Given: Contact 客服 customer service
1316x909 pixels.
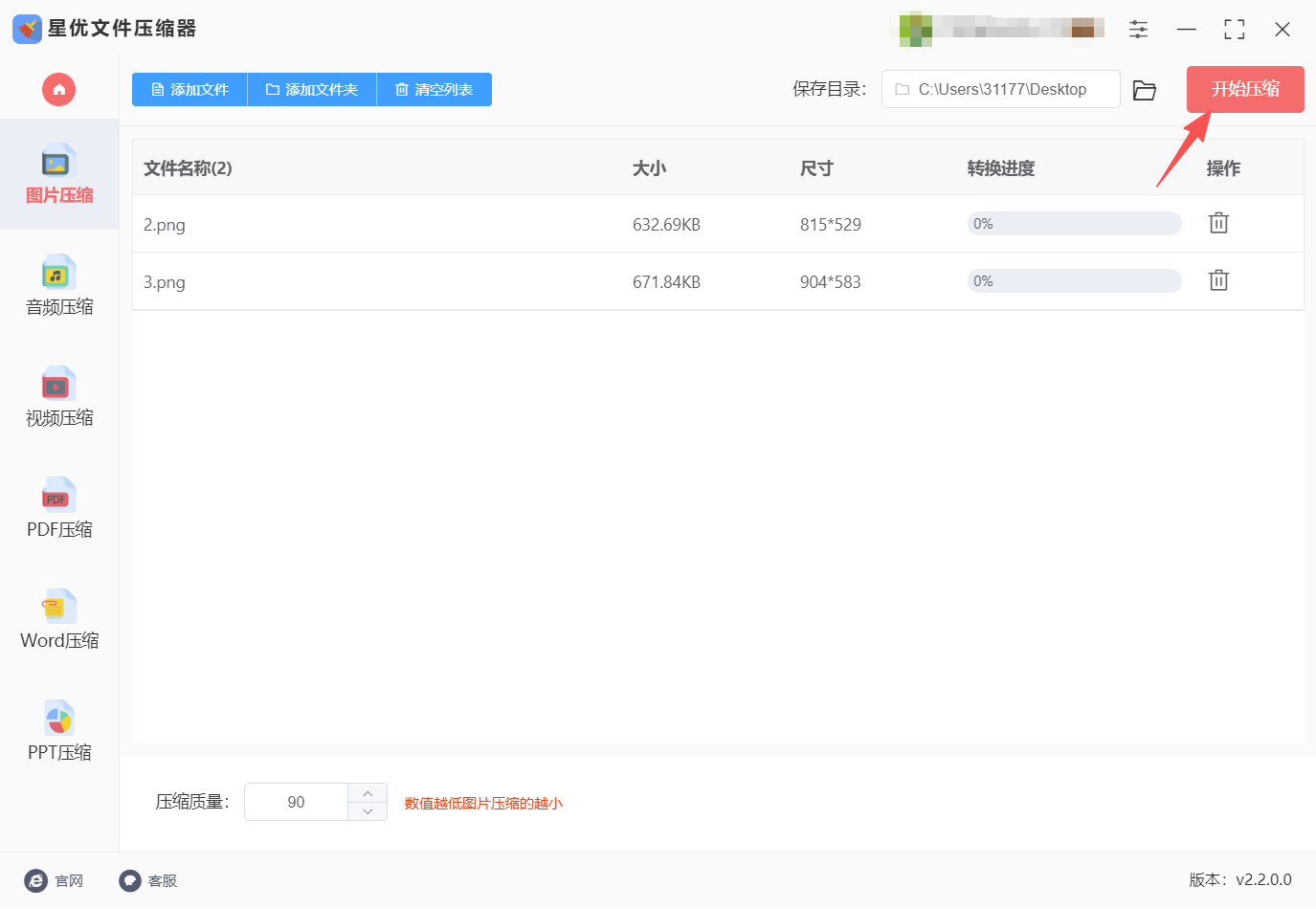Looking at the screenshot, I should (x=147, y=880).
